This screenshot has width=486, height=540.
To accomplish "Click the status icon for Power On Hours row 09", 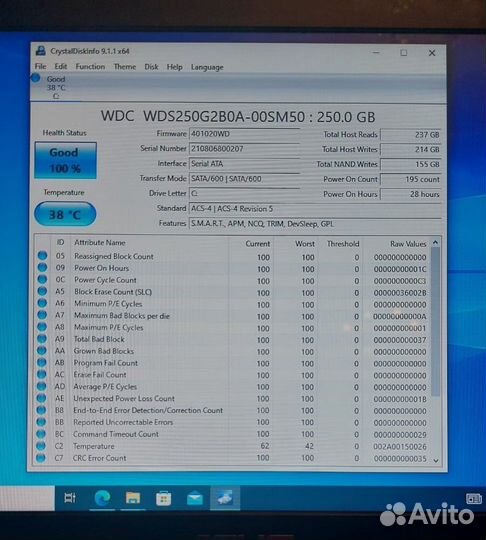I will (42, 267).
